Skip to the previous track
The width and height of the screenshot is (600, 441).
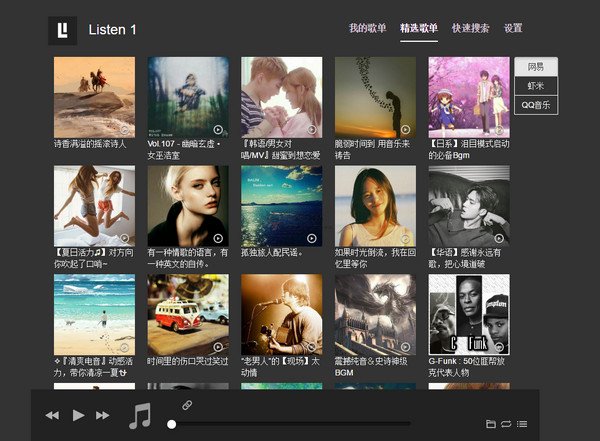tap(52, 415)
